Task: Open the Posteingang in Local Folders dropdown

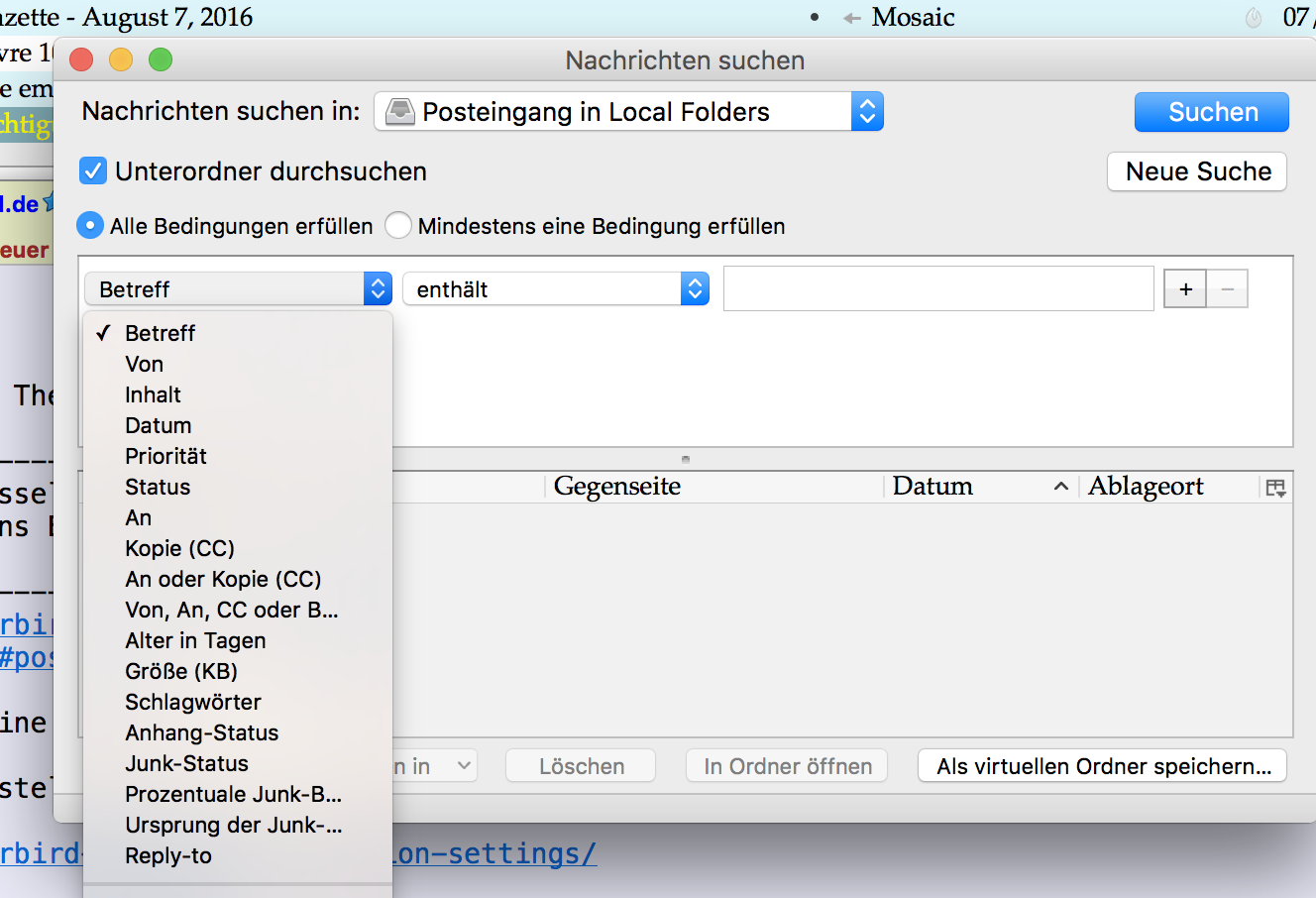Action: (x=628, y=112)
